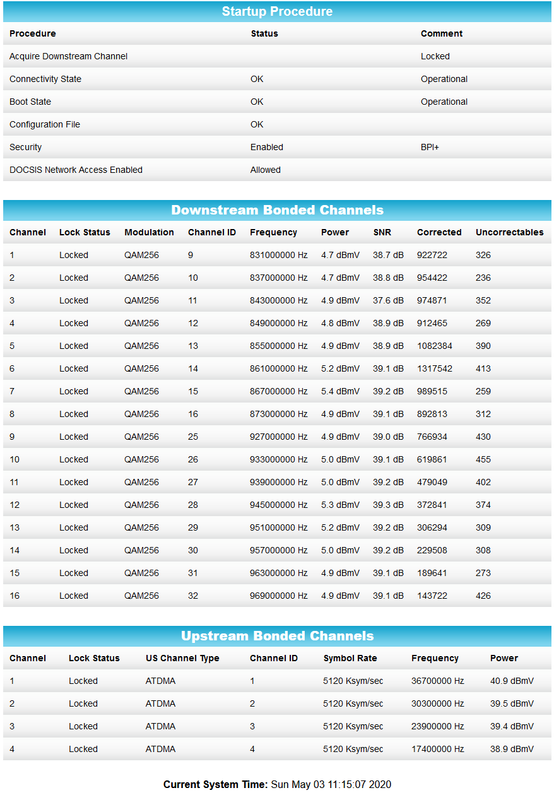The image size is (554, 800).
Task: Select DOCSIS Network Access Enabled label
Action: click(x=76, y=170)
